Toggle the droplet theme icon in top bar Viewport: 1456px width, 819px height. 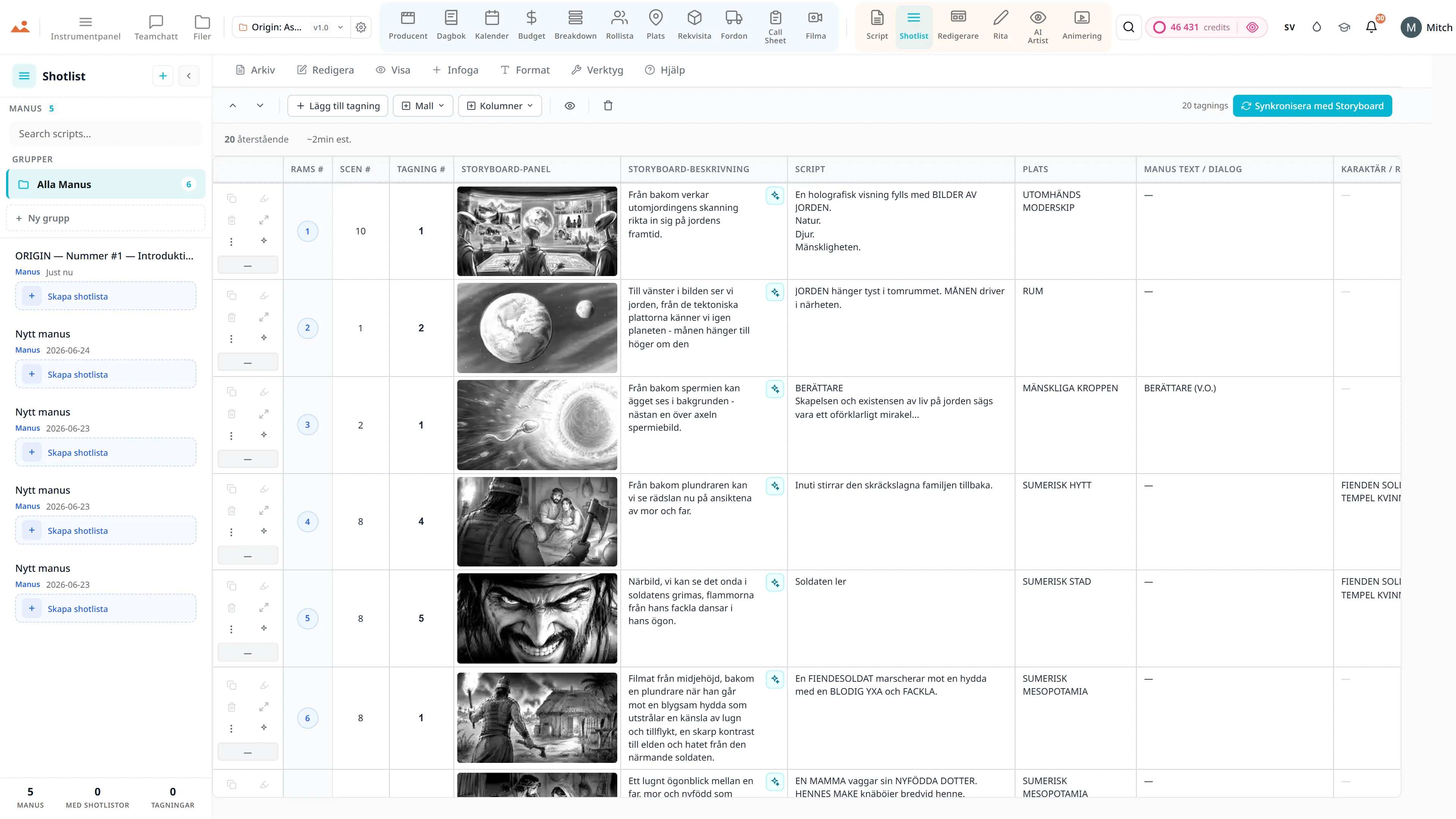pyautogui.click(x=1317, y=27)
